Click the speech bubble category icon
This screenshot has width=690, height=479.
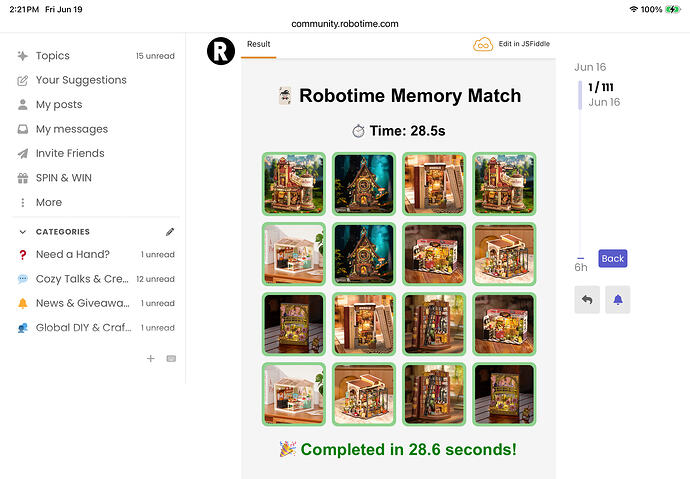[x=22, y=279]
